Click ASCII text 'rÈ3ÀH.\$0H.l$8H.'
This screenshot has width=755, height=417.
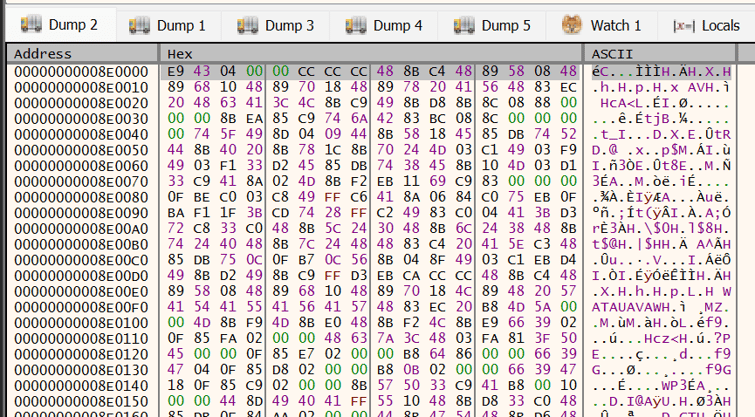[x=661, y=229]
